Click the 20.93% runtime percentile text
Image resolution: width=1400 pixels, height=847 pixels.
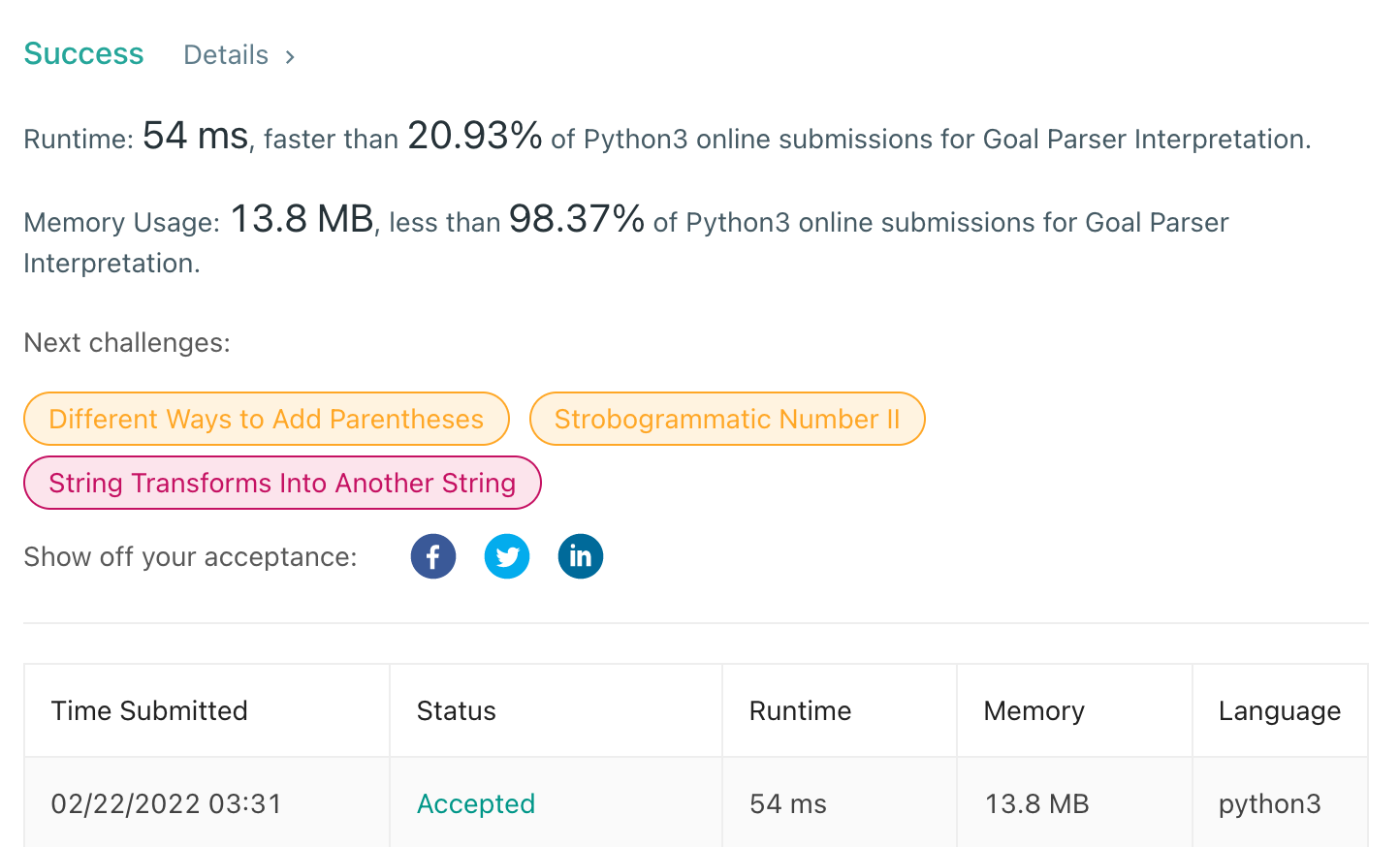pos(474,137)
